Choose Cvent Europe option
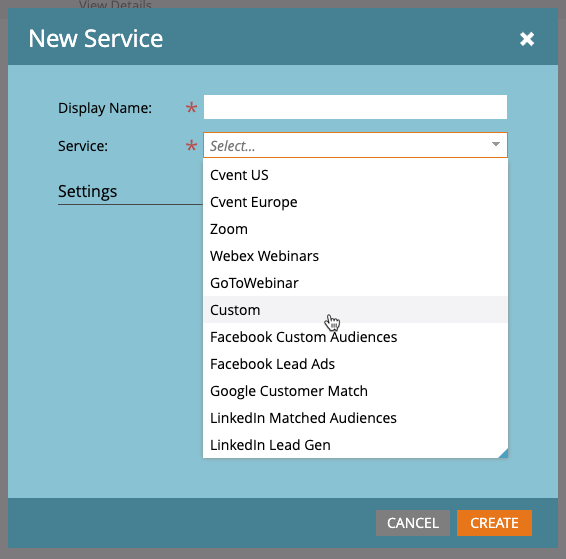The image size is (566, 559). [355, 202]
